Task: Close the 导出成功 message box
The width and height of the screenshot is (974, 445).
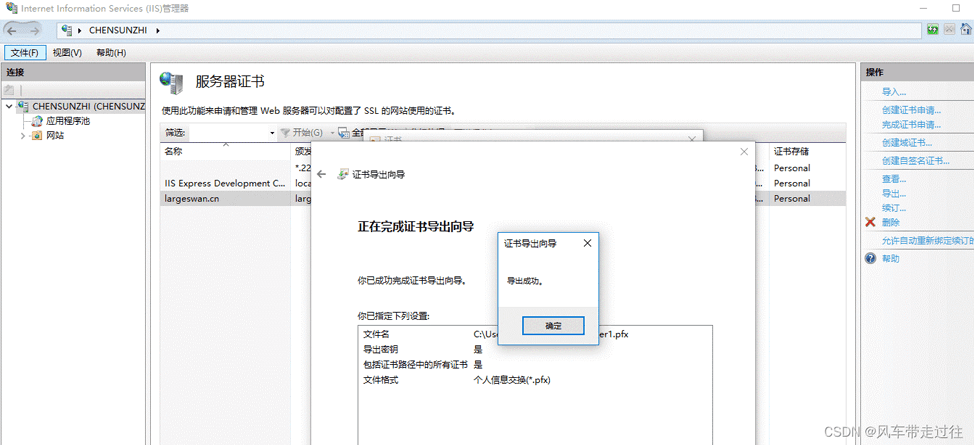Action: pos(587,244)
